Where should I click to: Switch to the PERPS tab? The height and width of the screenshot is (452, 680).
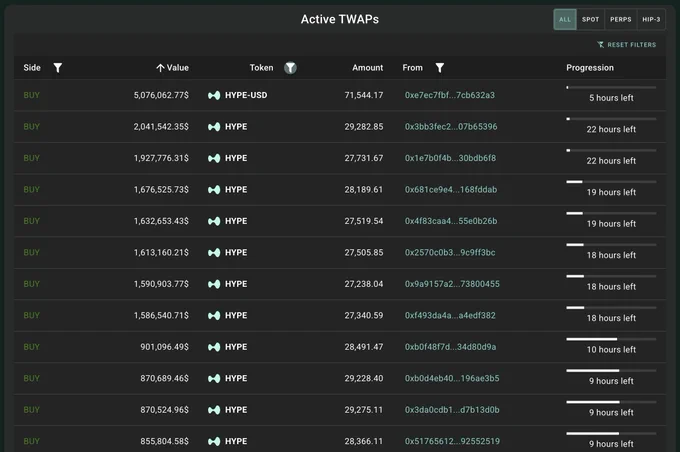click(x=621, y=20)
